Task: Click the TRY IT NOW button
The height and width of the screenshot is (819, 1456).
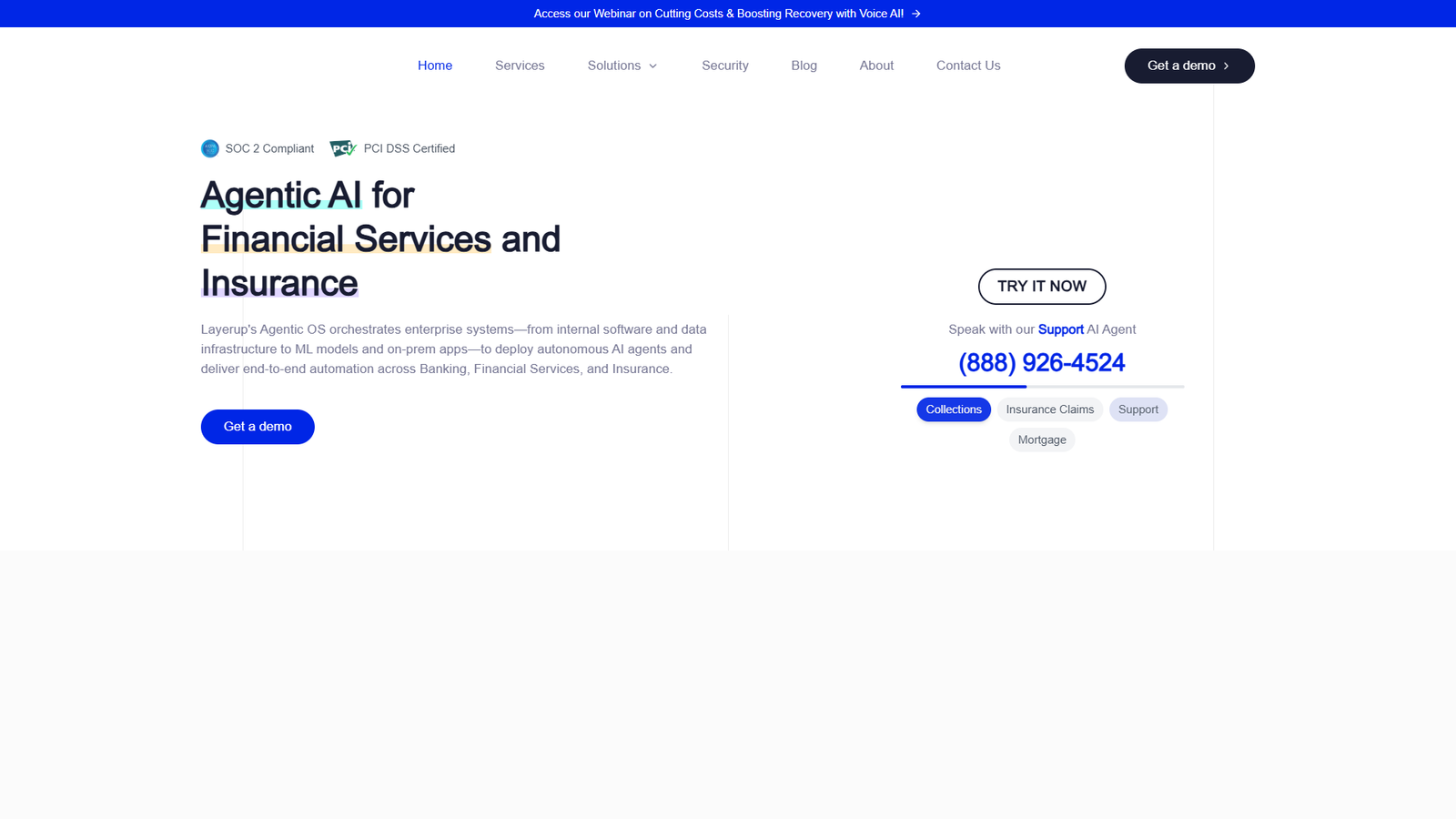Action: pos(1042,287)
